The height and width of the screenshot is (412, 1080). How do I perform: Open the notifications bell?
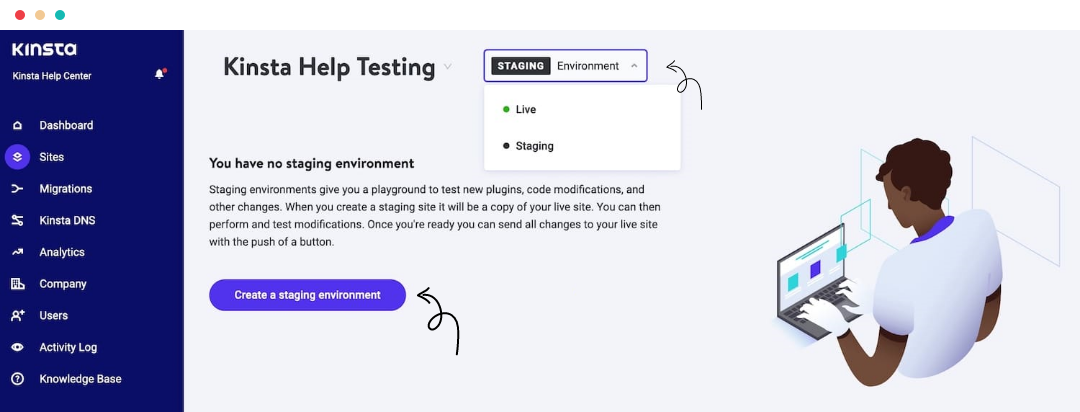pos(159,74)
